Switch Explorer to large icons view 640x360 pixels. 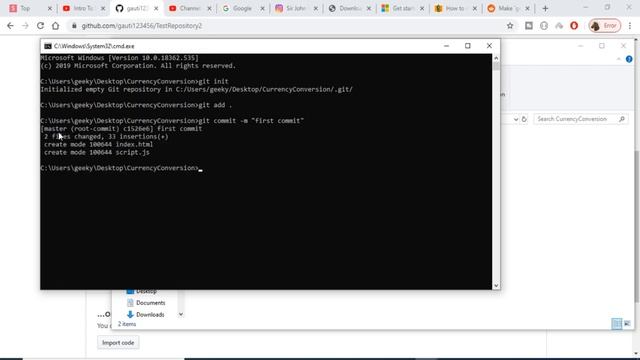click(x=627, y=324)
